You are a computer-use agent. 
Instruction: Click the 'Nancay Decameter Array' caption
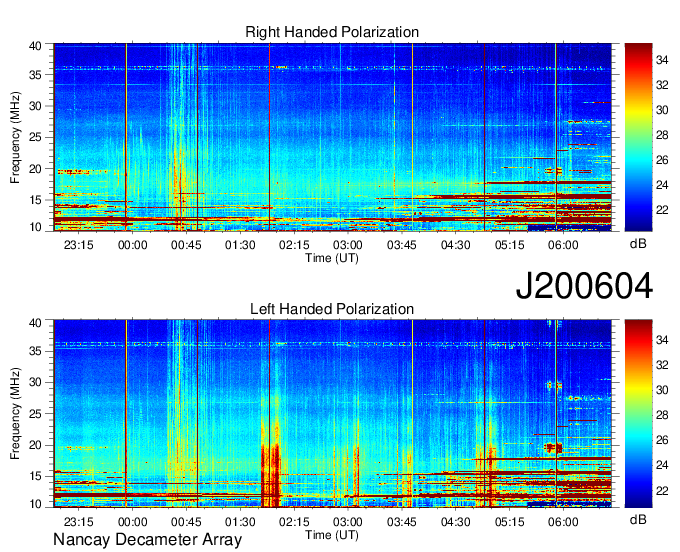tap(147, 539)
